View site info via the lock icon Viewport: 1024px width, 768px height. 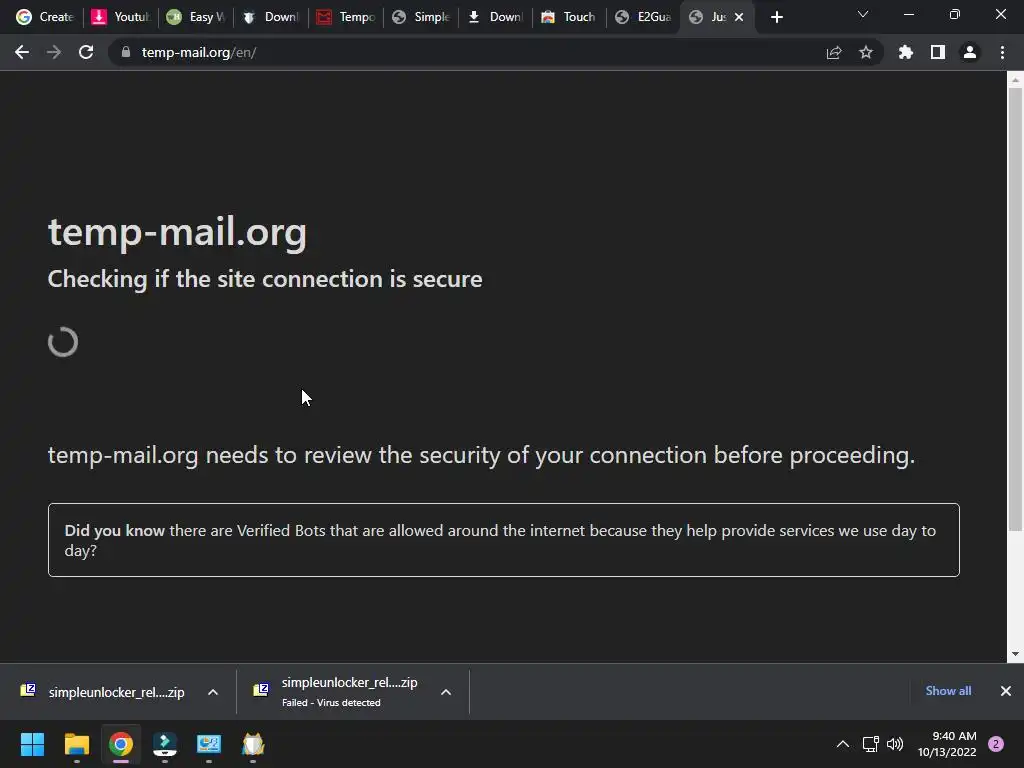[x=126, y=52]
